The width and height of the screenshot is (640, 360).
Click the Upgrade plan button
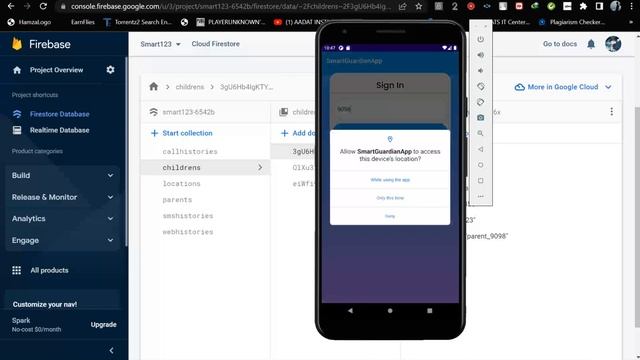pos(103,324)
